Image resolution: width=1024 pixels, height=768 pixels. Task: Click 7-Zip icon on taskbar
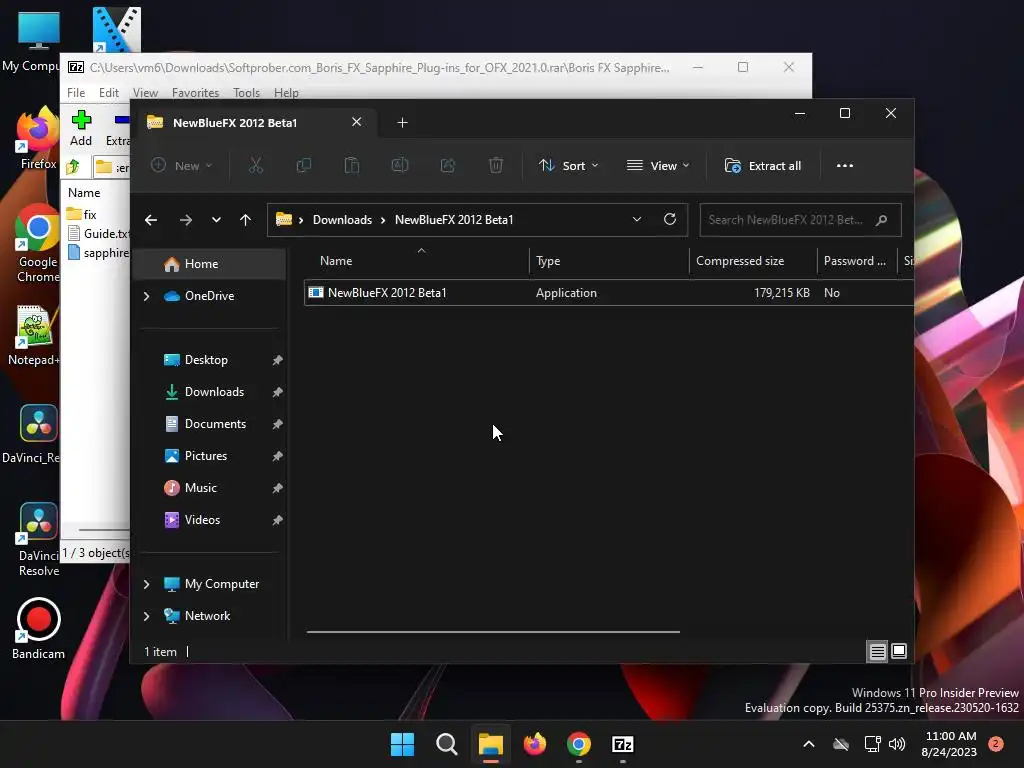pyautogui.click(x=622, y=744)
